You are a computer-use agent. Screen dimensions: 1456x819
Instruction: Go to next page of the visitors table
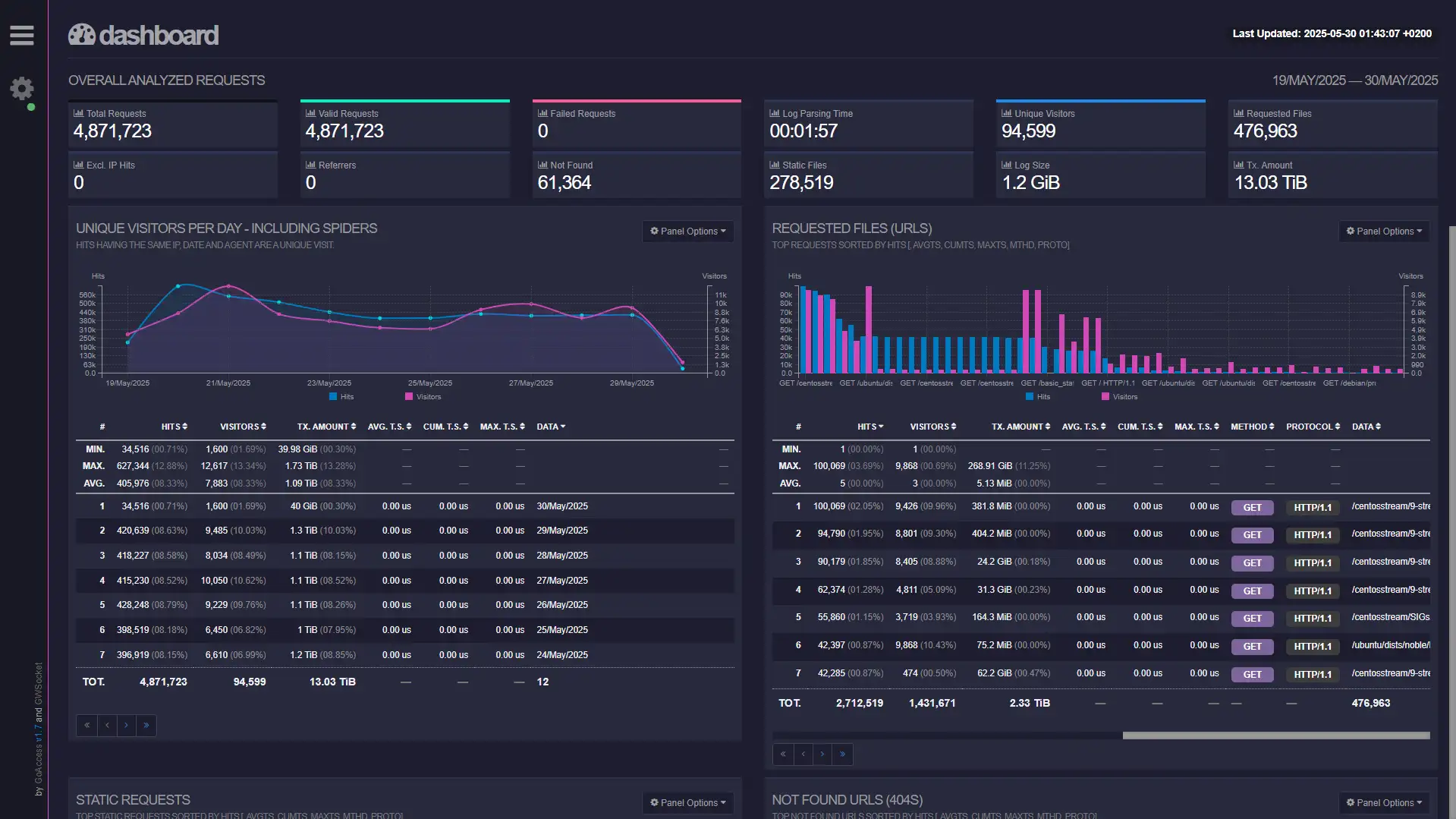126,726
